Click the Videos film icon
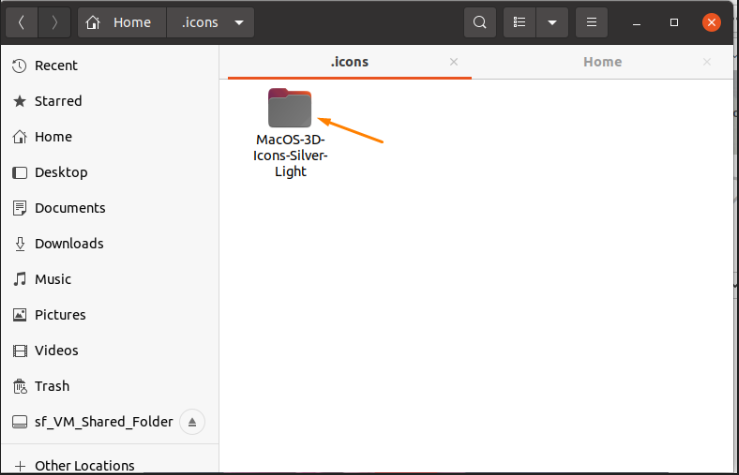This screenshot has width=739, height=475. coord(19,351)
